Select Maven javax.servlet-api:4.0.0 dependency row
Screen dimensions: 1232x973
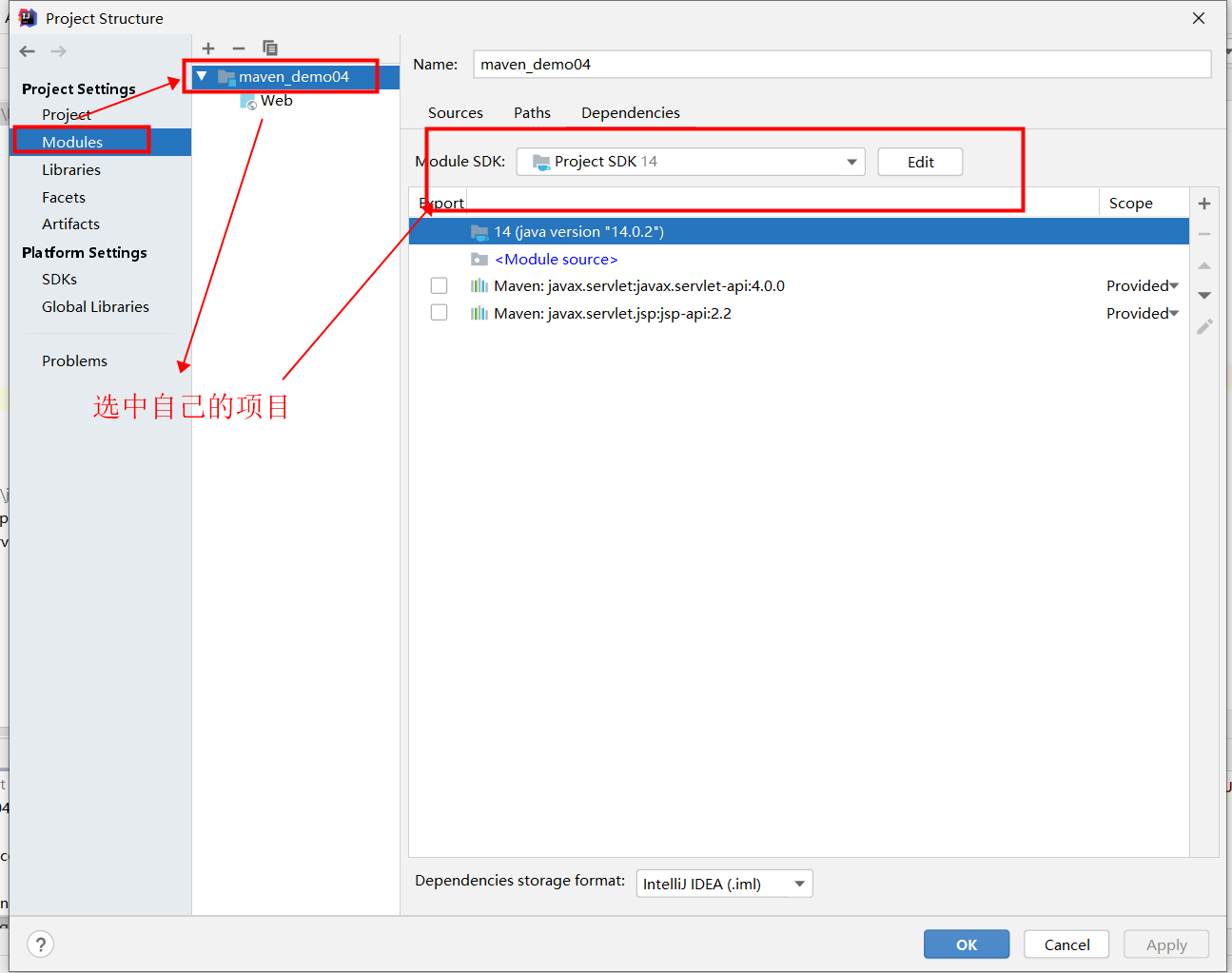click(x=799, y=285)
